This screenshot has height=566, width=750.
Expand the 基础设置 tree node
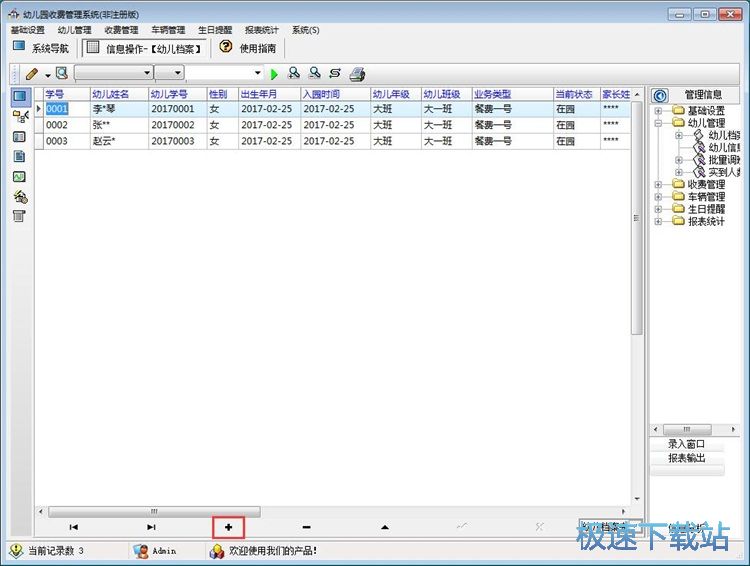[x=658, y=110]
